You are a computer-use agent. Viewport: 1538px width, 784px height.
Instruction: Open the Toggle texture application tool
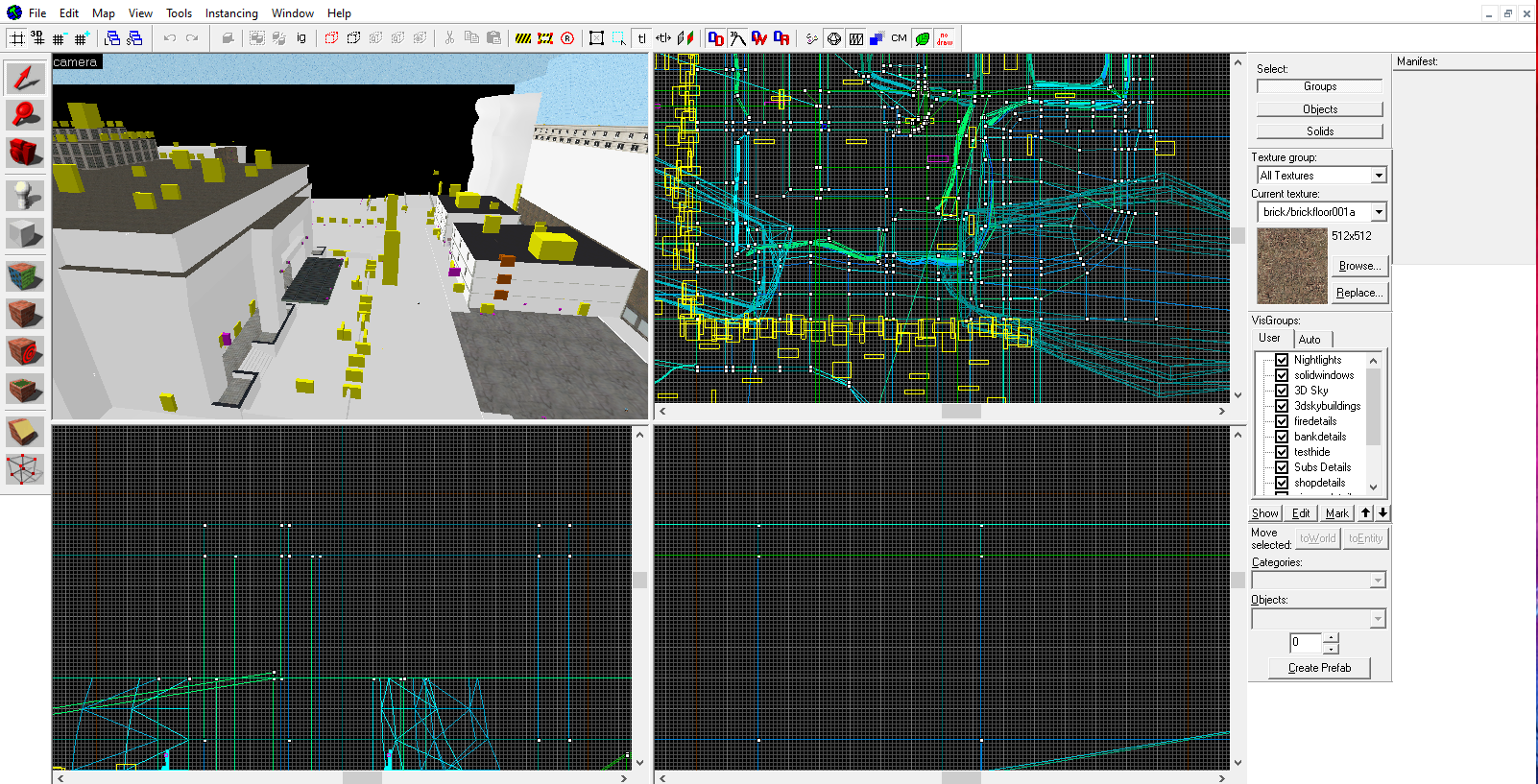(x=25, y=276)
